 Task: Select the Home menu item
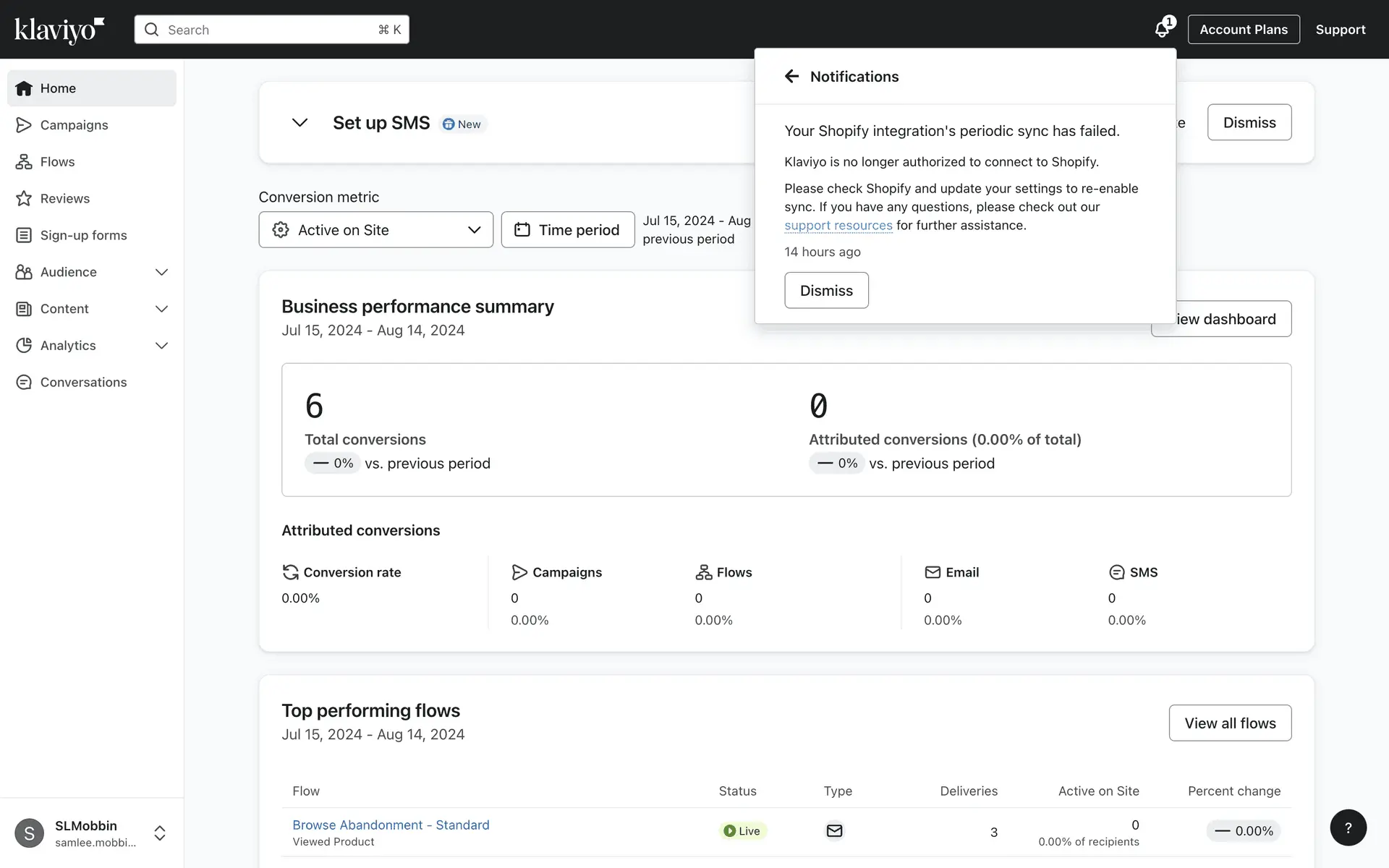click(x=58, y=88)
